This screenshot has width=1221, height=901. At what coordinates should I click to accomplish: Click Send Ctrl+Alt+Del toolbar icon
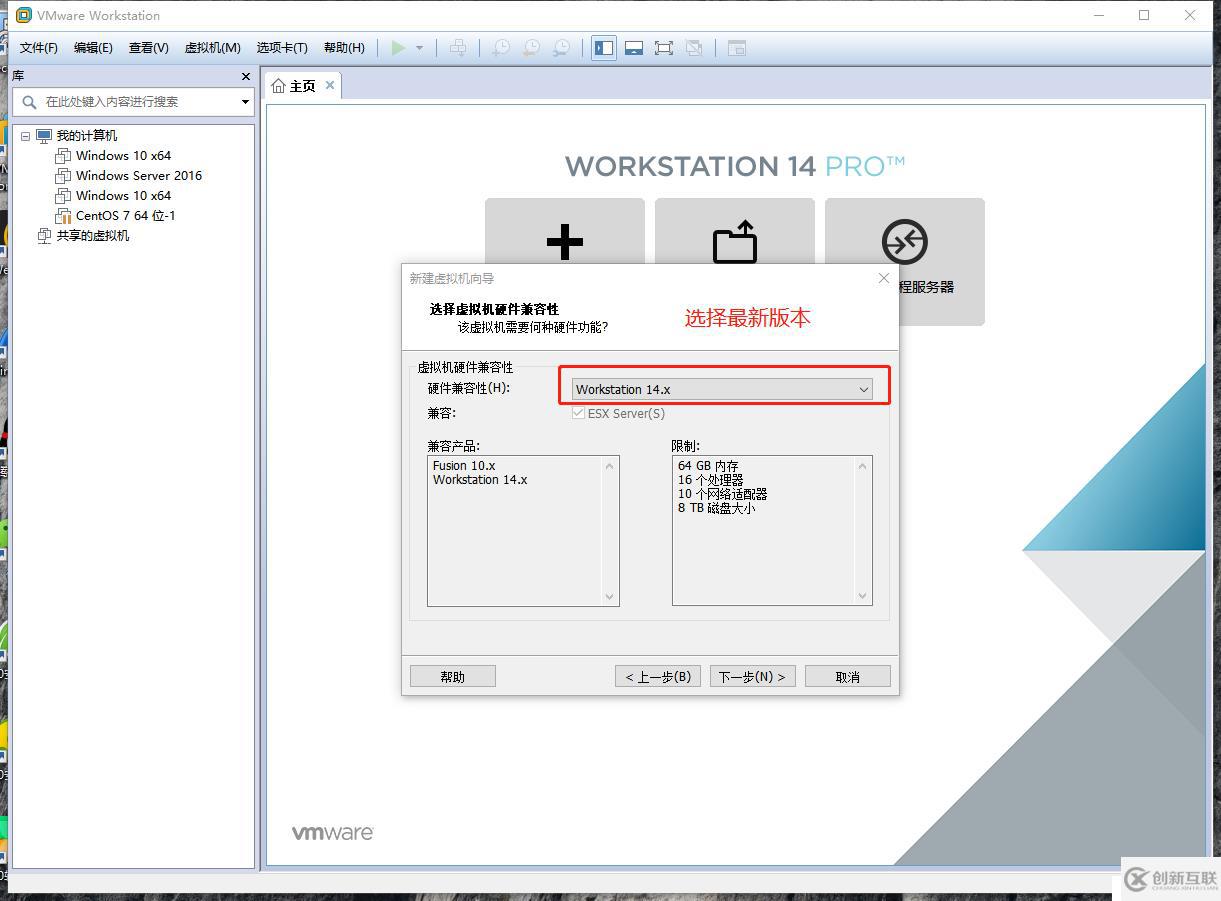pos(458,48)
